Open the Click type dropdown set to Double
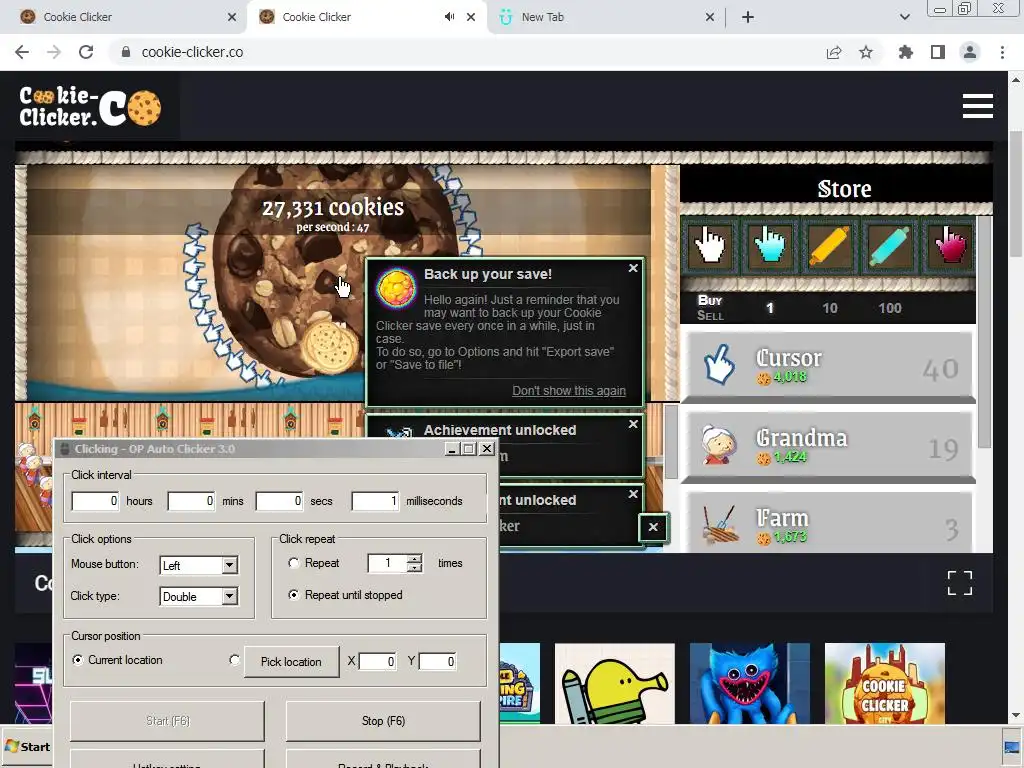Screen dimensions: 1024x768 pos(229,596)
